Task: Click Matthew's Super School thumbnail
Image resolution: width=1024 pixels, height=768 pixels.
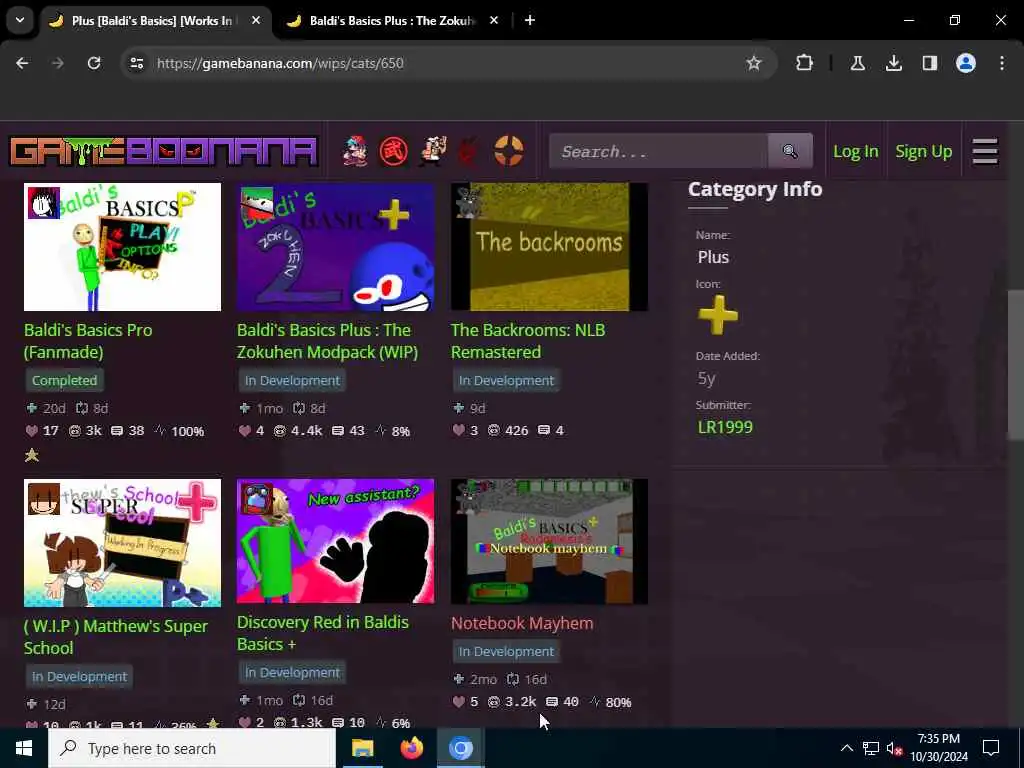Action: tap(122, 543)
